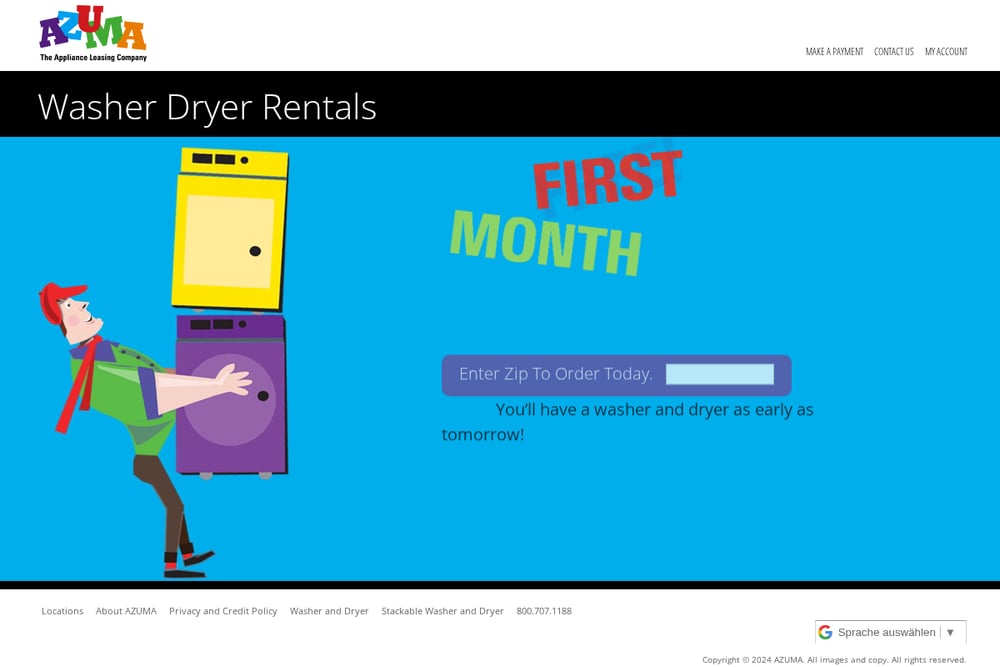Open the Washer and Dryer footer link
1000x667 pixels.
pyautogui.click(x=329, y=611)
